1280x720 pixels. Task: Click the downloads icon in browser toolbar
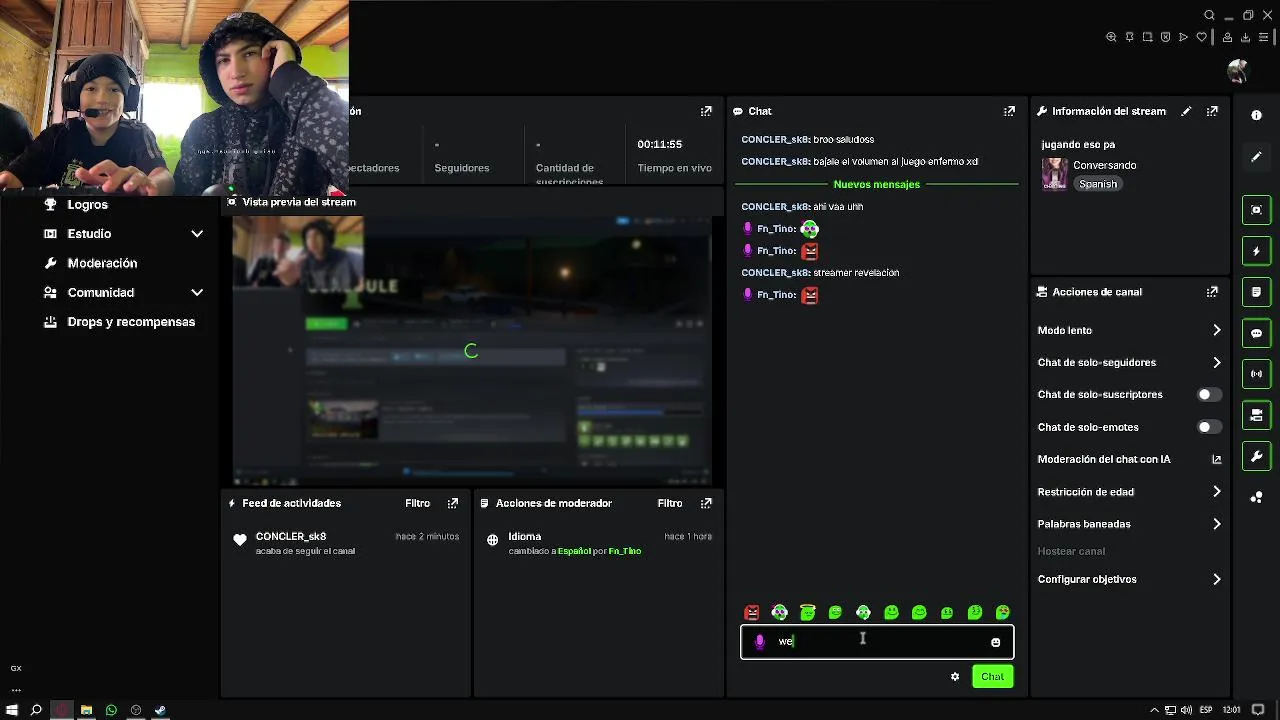click(1246, 37)
